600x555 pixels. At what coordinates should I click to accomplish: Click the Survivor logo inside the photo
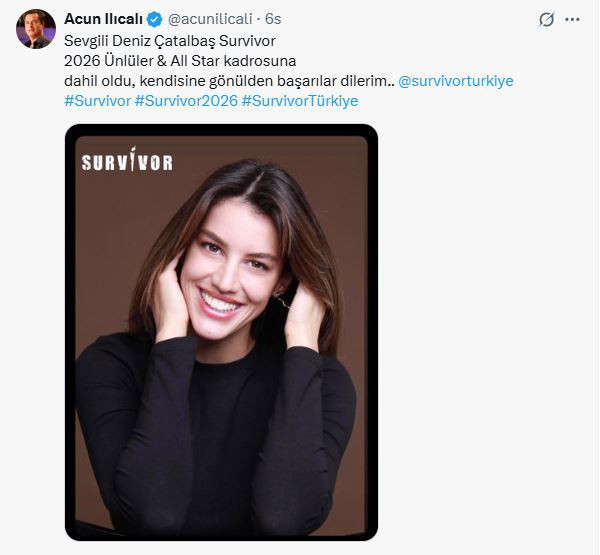(x=127, y=162)
